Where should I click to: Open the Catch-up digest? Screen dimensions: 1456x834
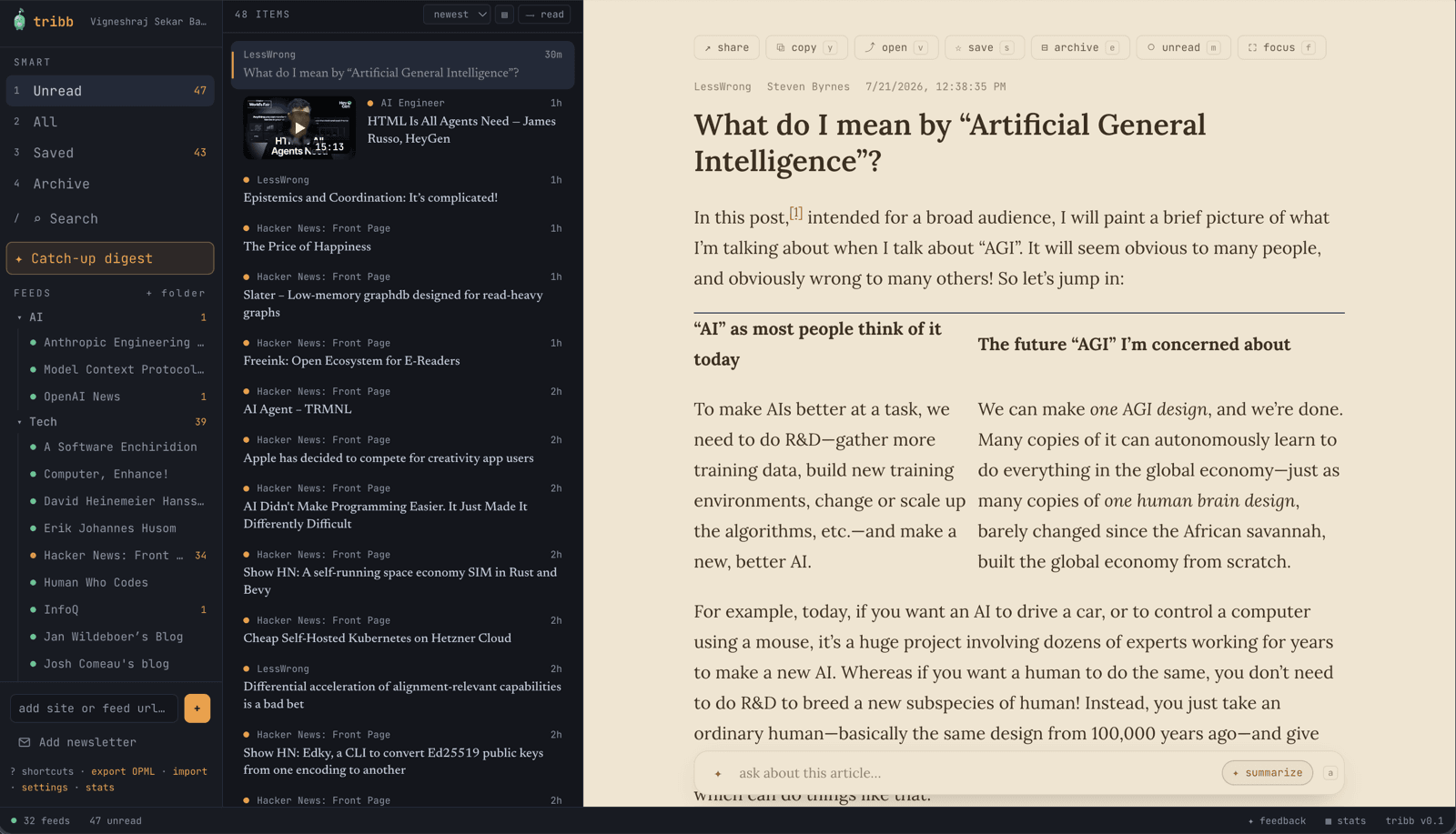tap(110, 258)
